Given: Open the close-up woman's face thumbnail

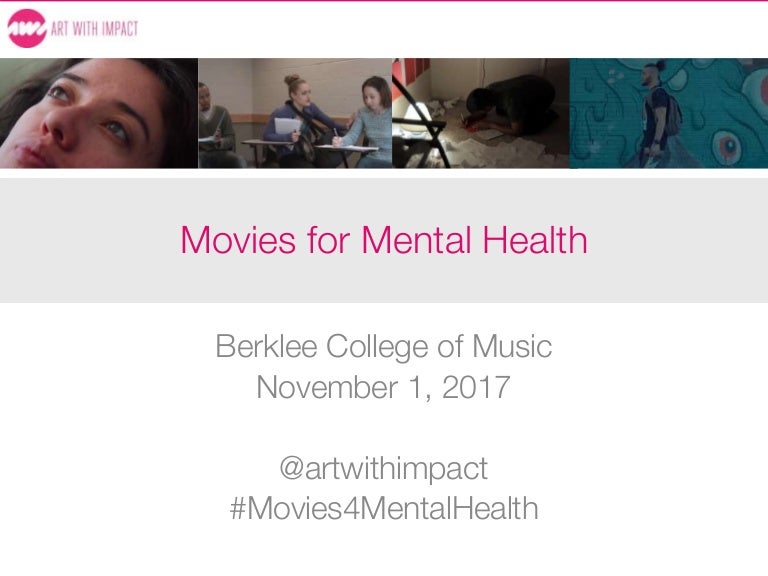Looking at the screenshot, I should (x=99, y=113).
